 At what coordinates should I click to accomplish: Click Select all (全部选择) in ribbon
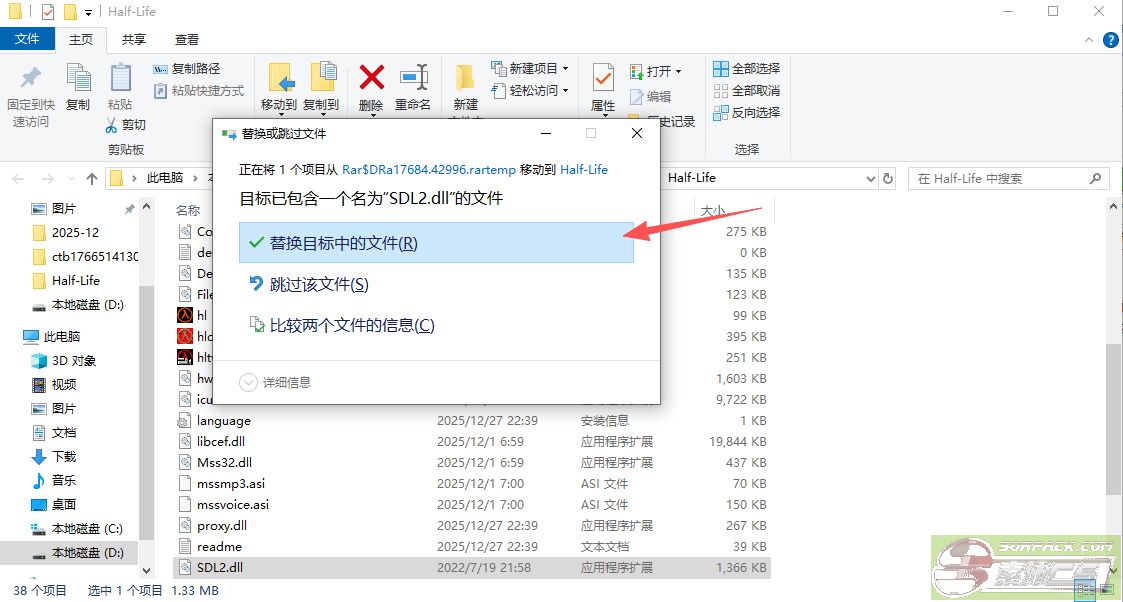coord(746,69)
